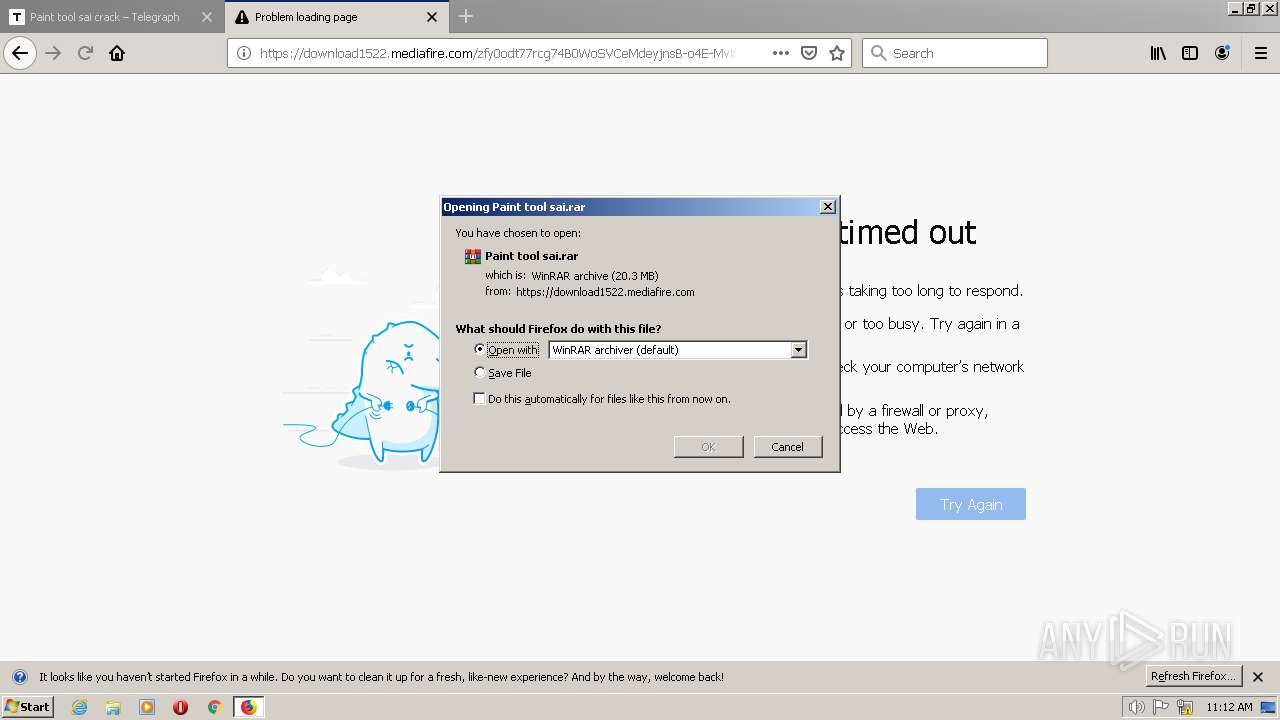The image size is (1280, 720).
Task: Open the Firefox account icon
Action: (1222, 53)
